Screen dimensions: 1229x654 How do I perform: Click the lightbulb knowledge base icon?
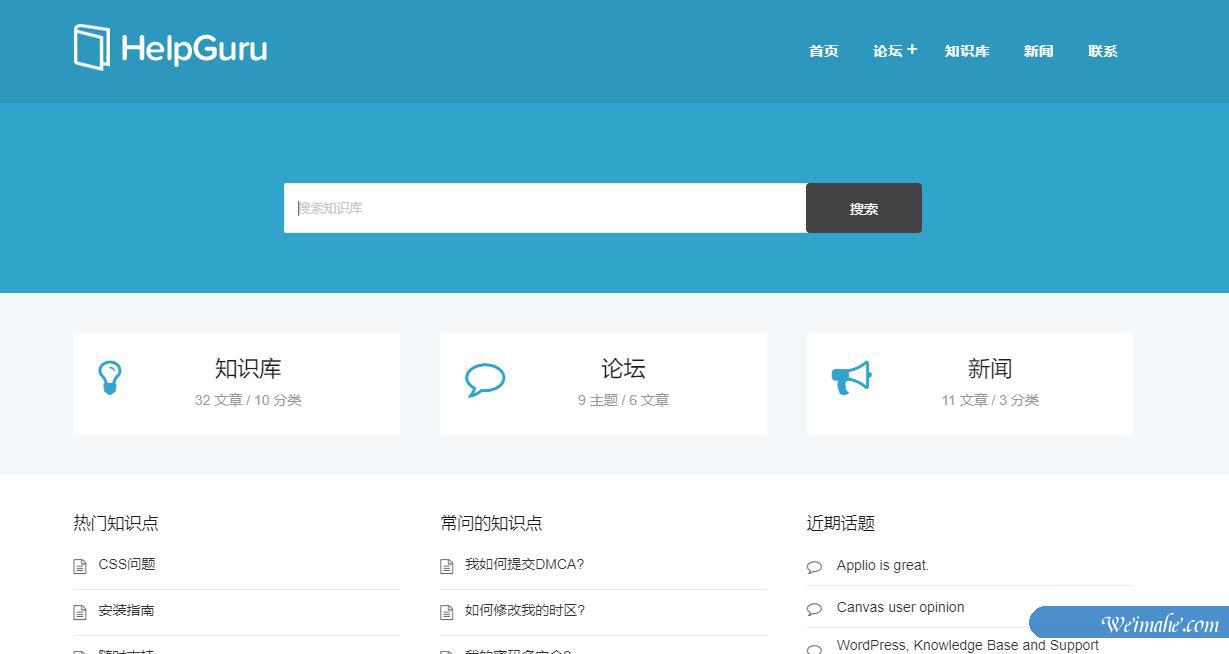tap(110, 378)
